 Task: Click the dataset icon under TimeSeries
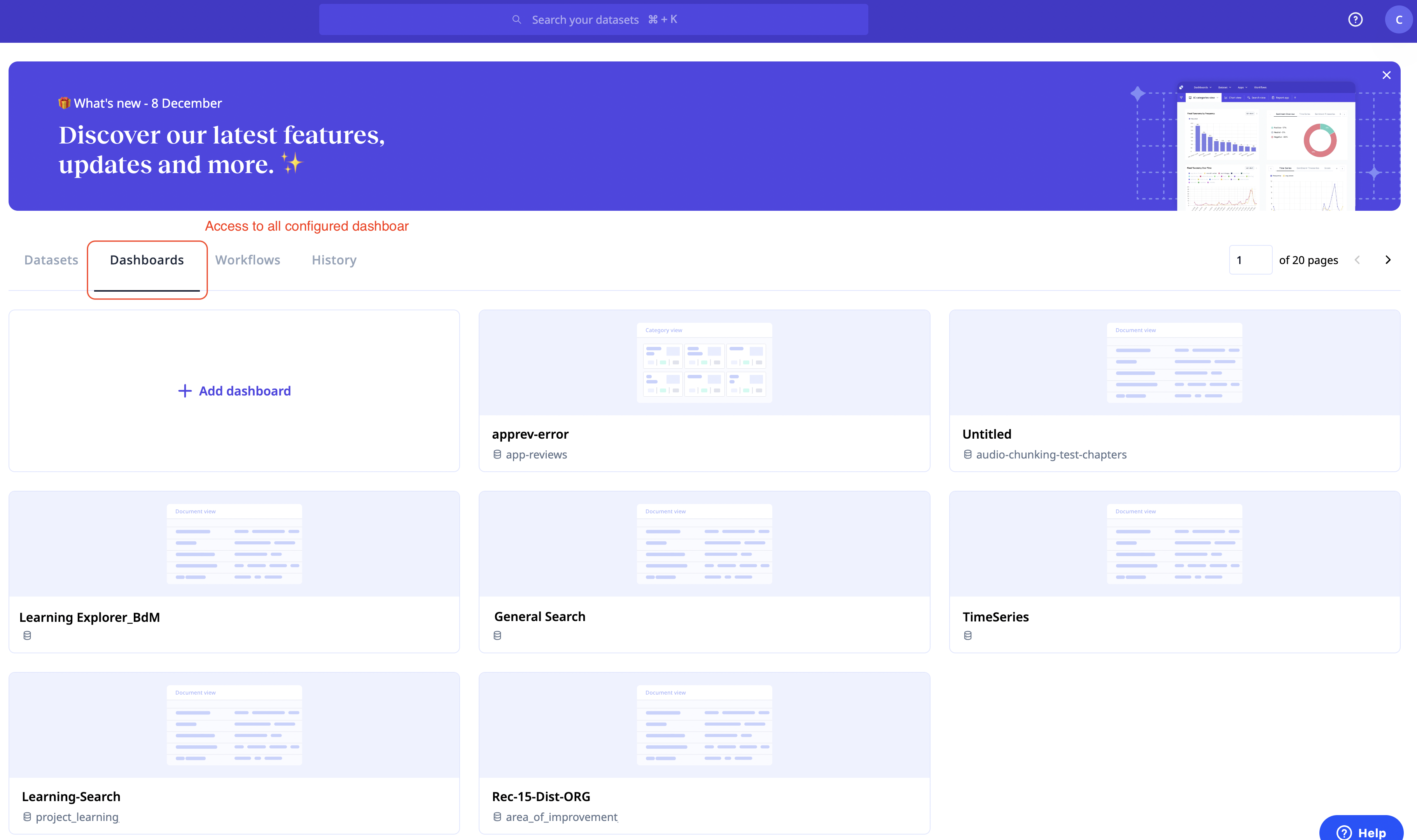968,636
